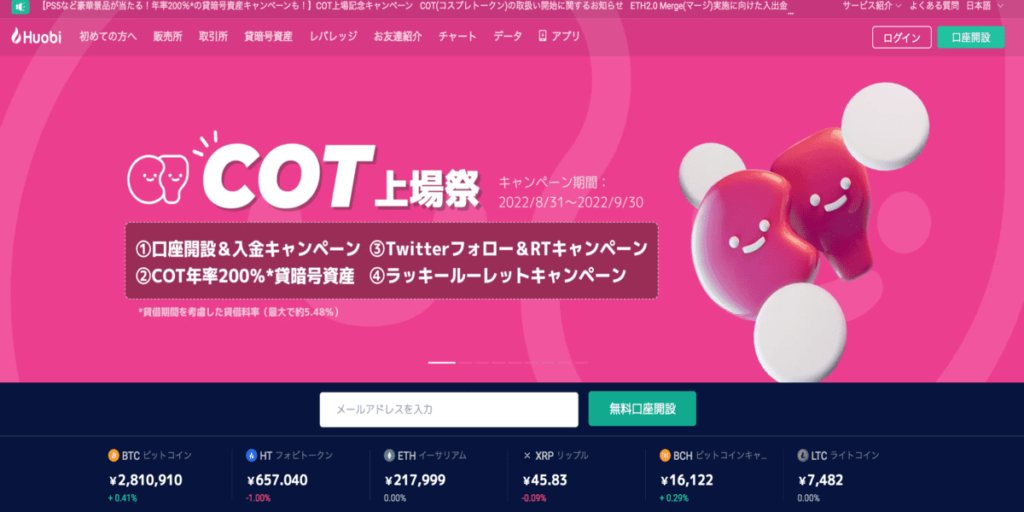Click the phone icon beside アプリ
Image resolution: width=1024 pixels, height=512 pixels.
tap(542, 36)
